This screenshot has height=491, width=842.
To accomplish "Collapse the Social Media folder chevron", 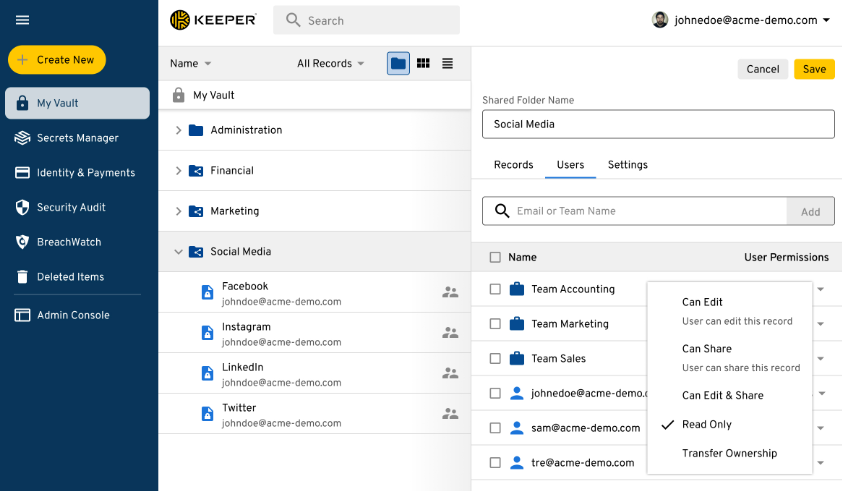I will point(178,251).
